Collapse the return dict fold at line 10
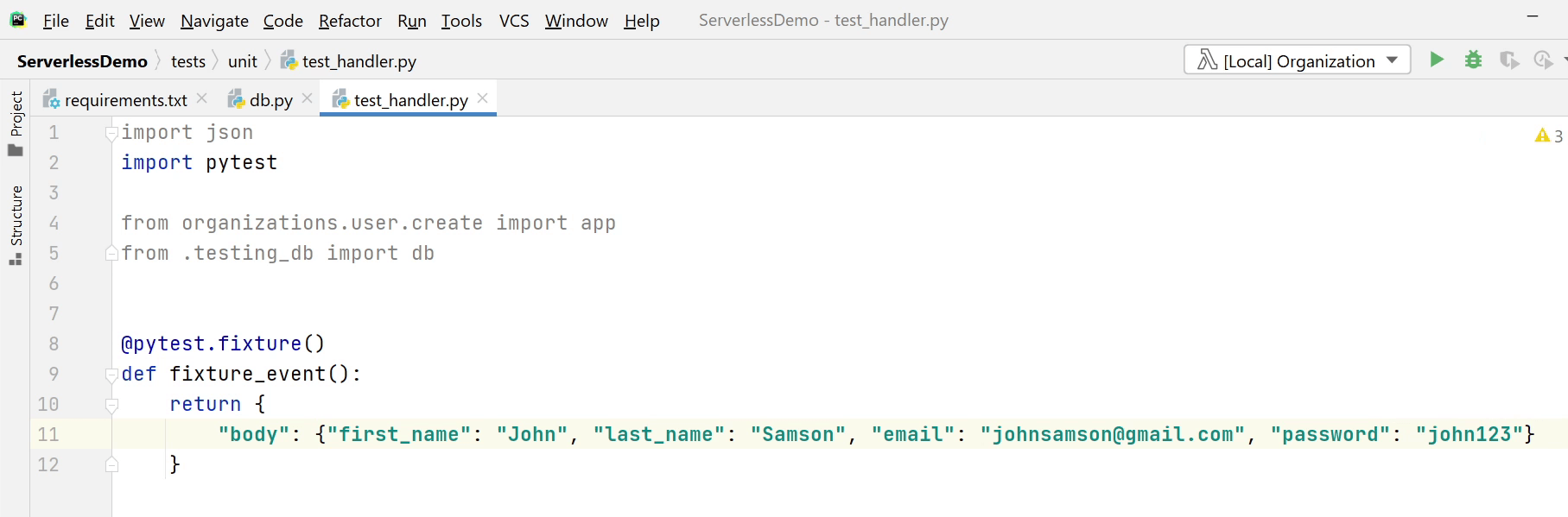This screenshot has height=517, width=1568. tap(111, 405)
